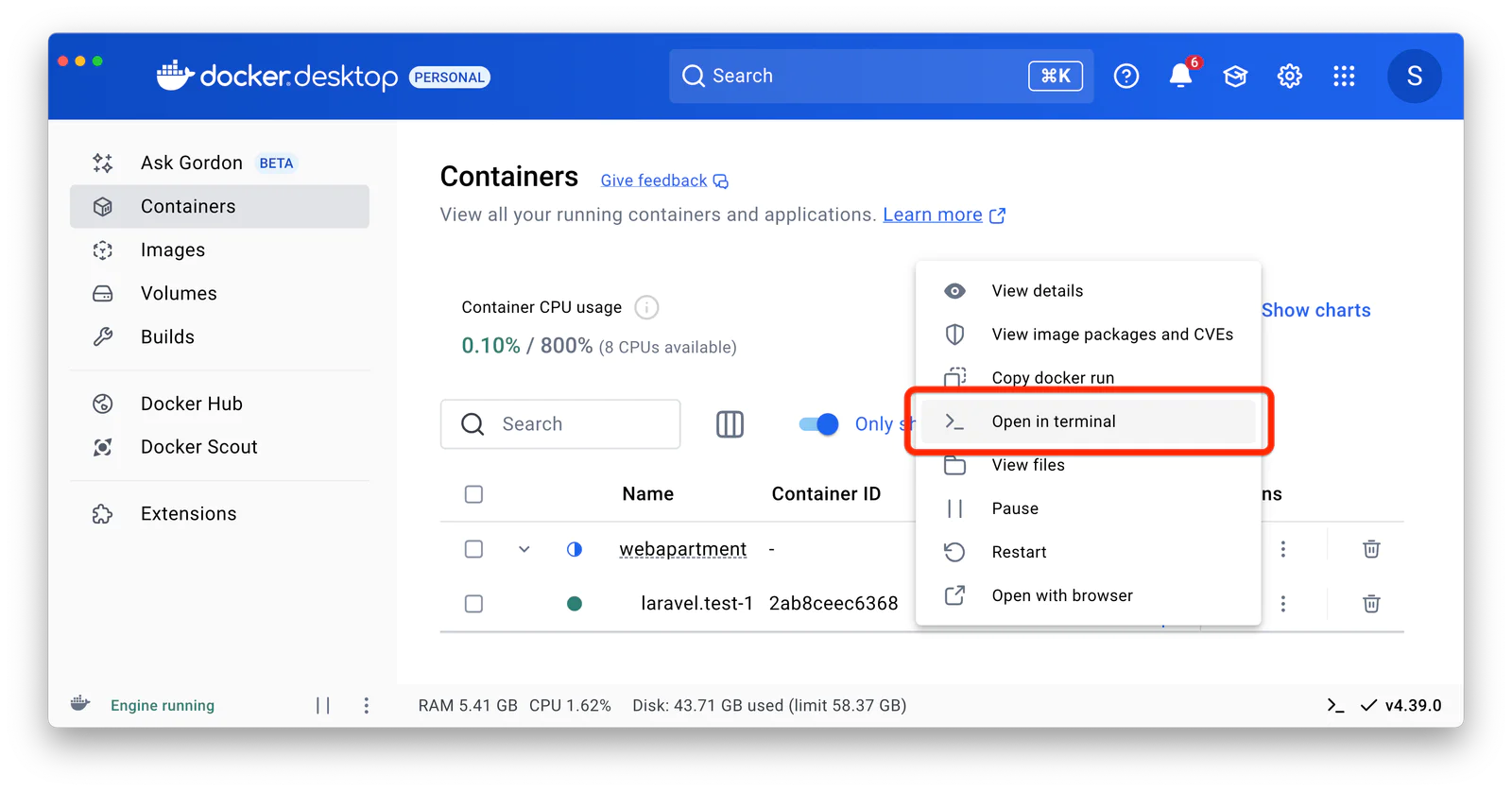Delete webapartment with trash icon

click(1371, 549)
